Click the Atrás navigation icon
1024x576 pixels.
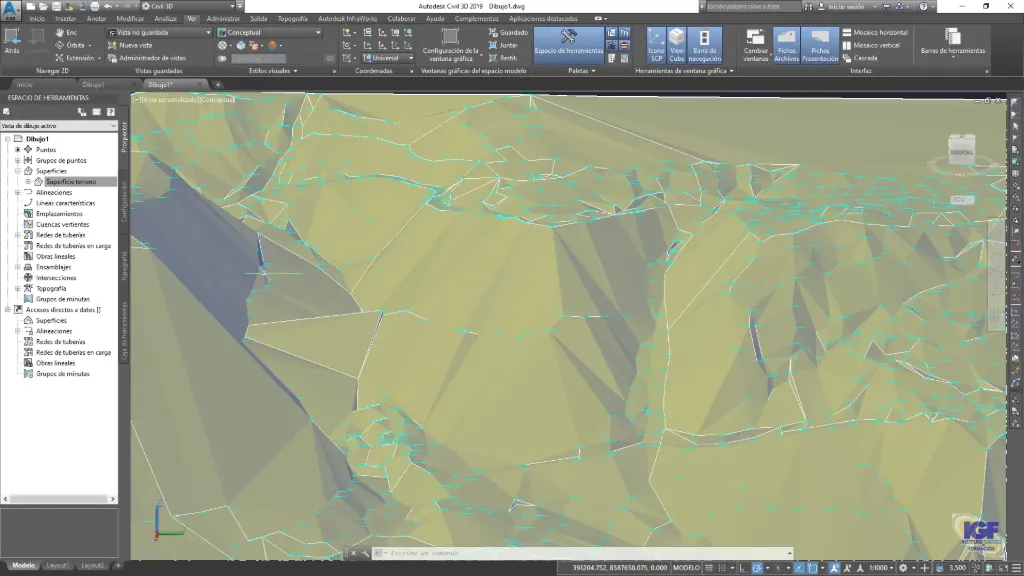(x=12, y=40)
